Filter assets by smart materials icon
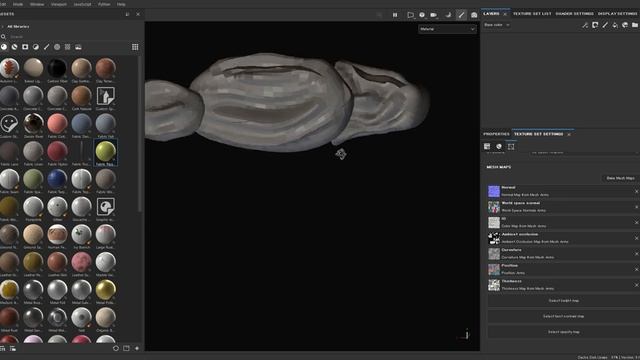 (15, 47)
